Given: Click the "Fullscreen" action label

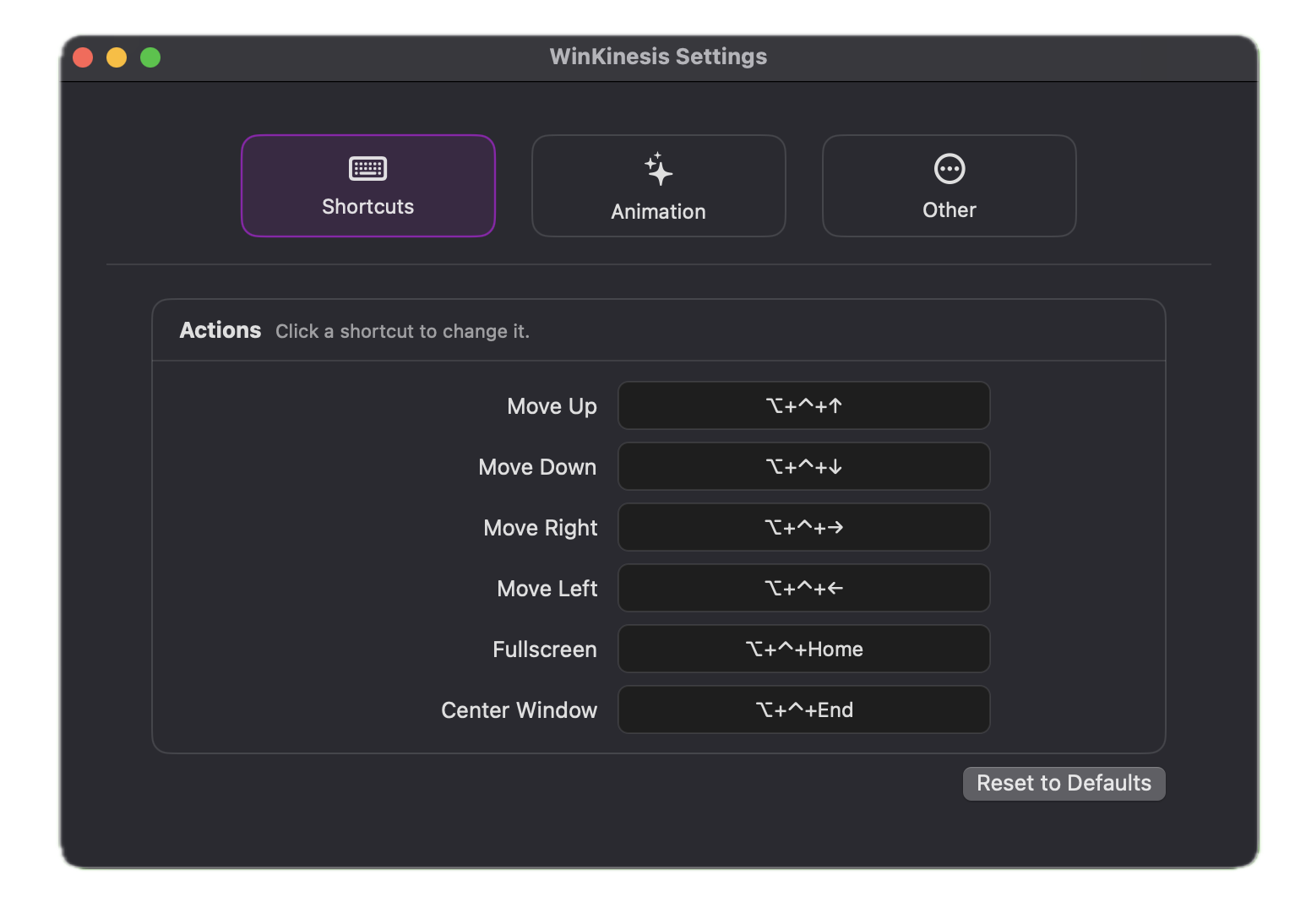Looking at the screenshot, I should click(544, 650).
